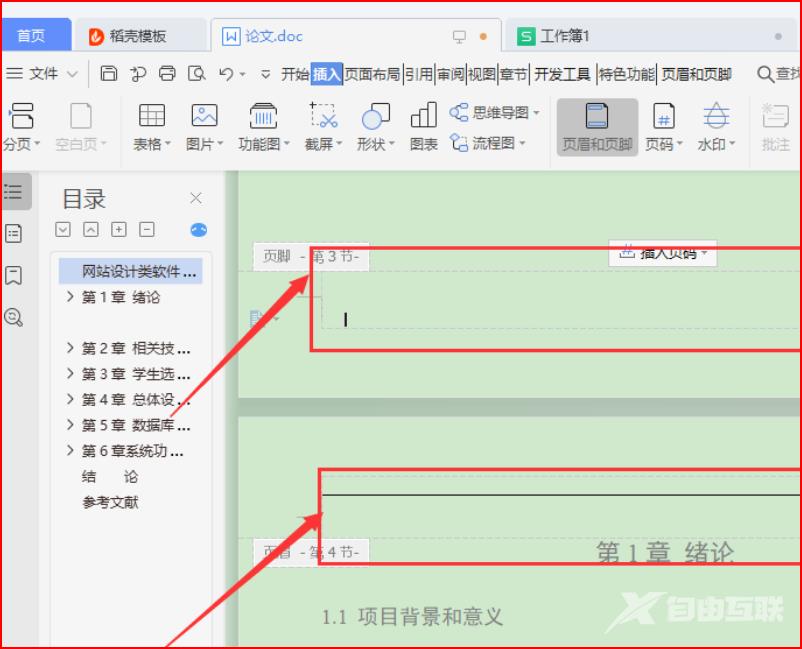The height and width of the screenshot is (649, 802).
Task: Open the 文件 menu dropdown
Action: pyautogui.click(x=42, y=74)
